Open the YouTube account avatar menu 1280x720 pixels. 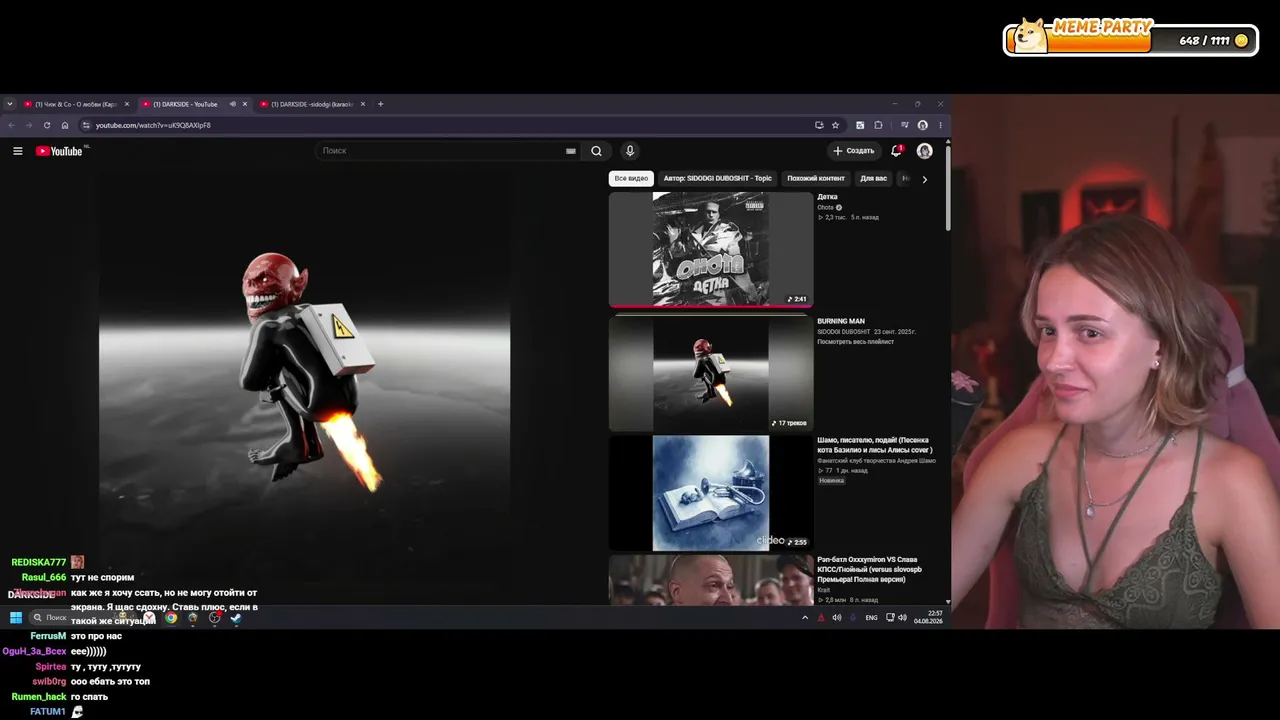924,151
